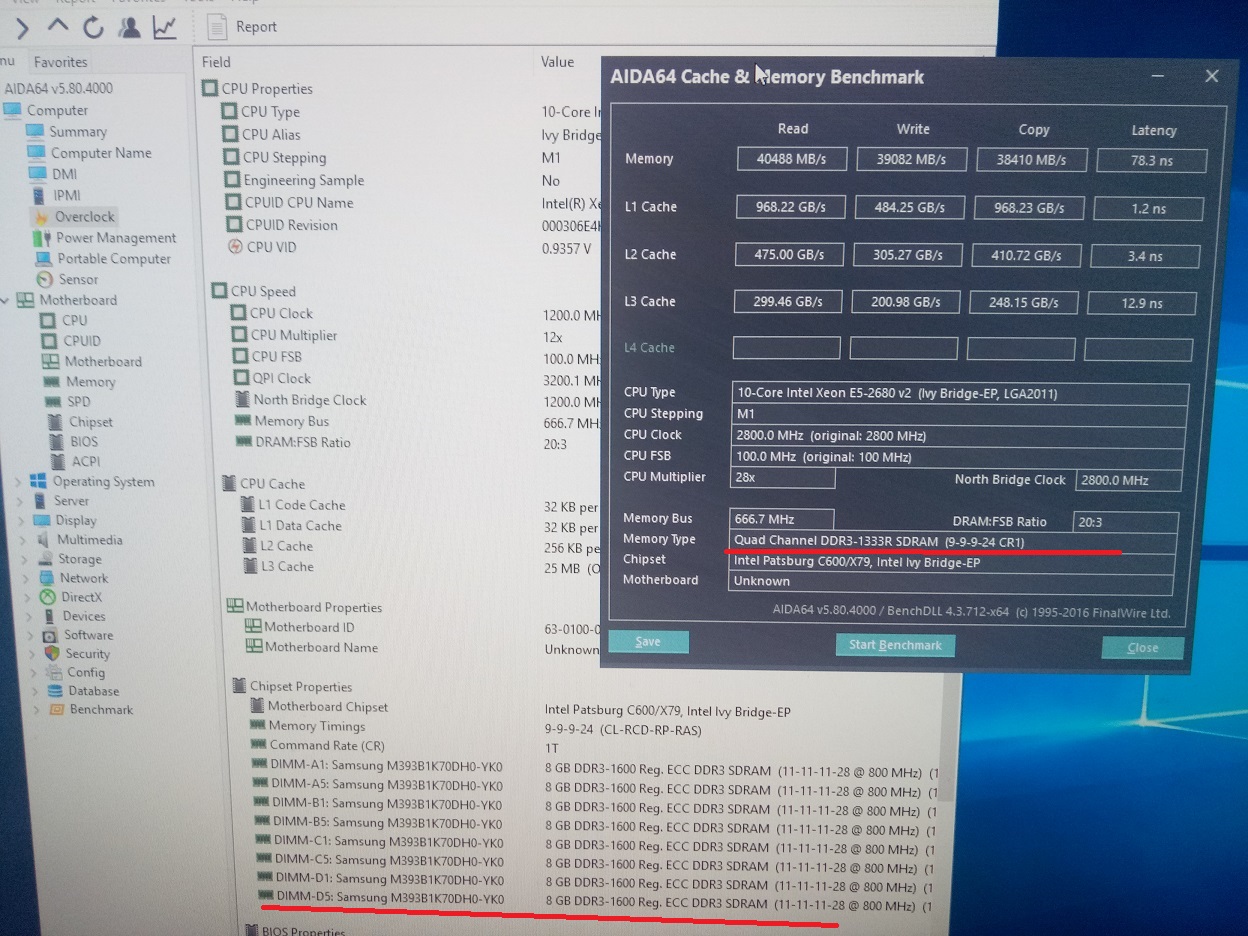Select the Overclock tree item
Image resolution: width=1248 pixels, height=936 pixels.
click(x=85, y=216)
